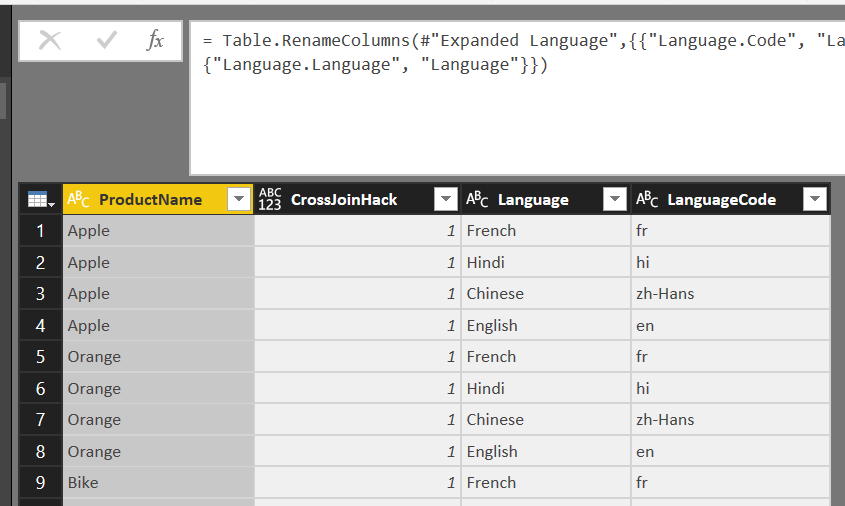Select row number 1

point(41,231)
